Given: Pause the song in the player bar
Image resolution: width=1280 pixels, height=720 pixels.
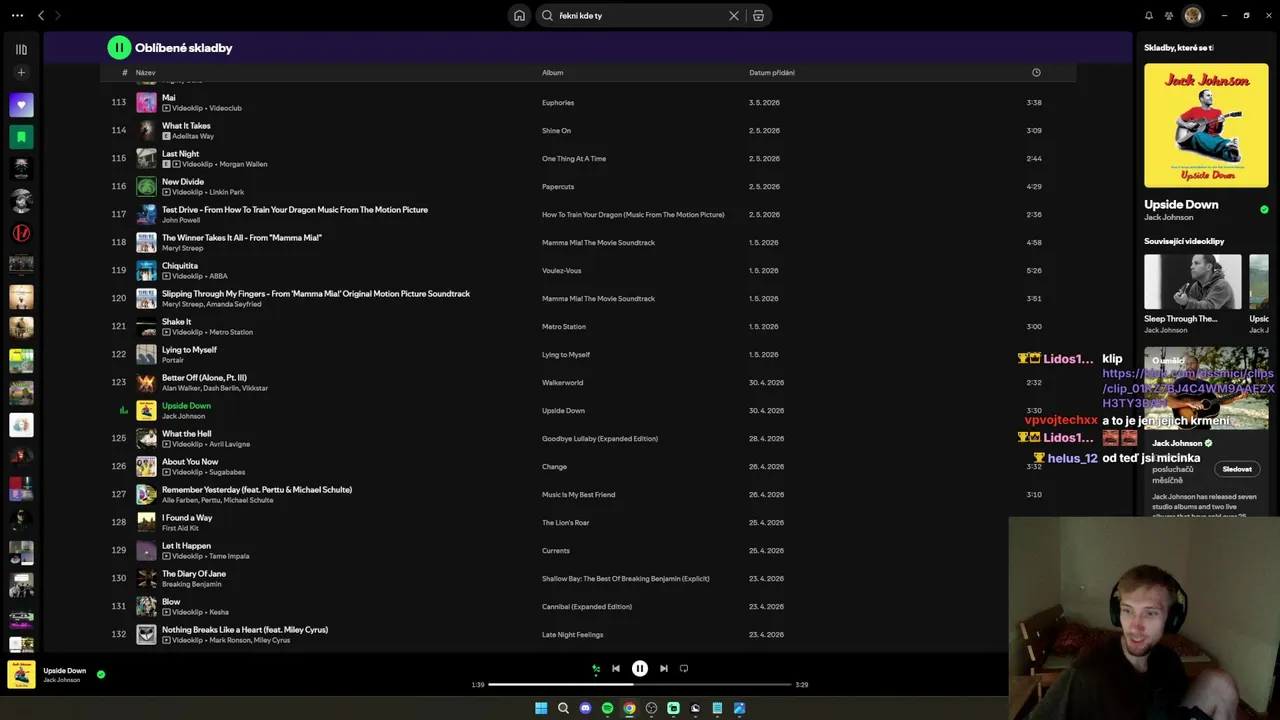Looking at the screenshot, I should (x=640, y=668).
